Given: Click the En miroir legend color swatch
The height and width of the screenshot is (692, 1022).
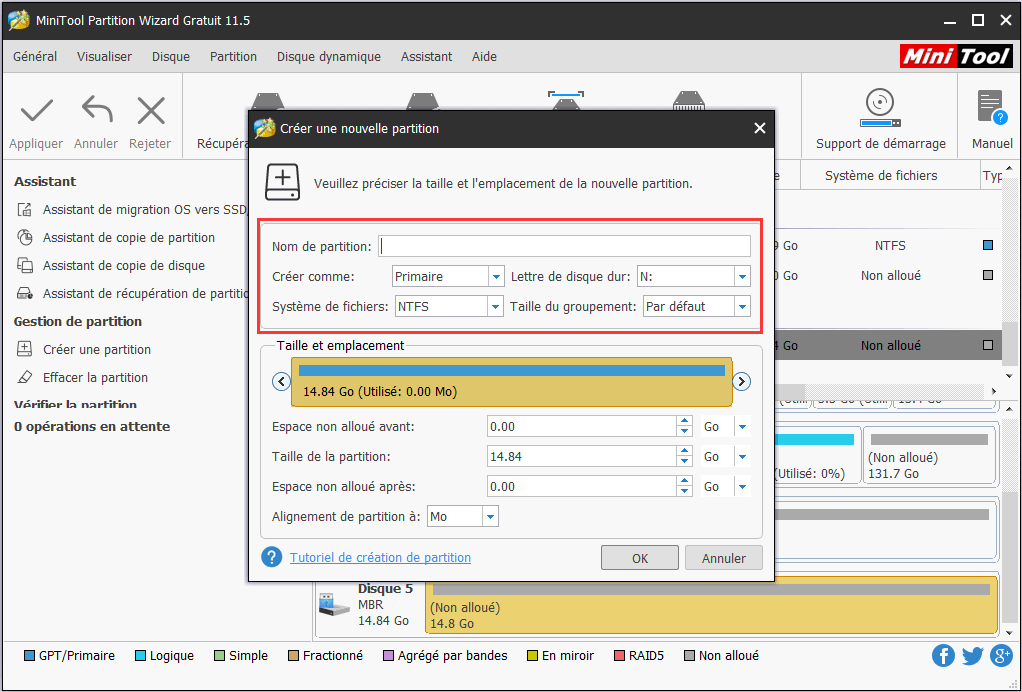Looking at the screenshot, I should tap(532, 656).
